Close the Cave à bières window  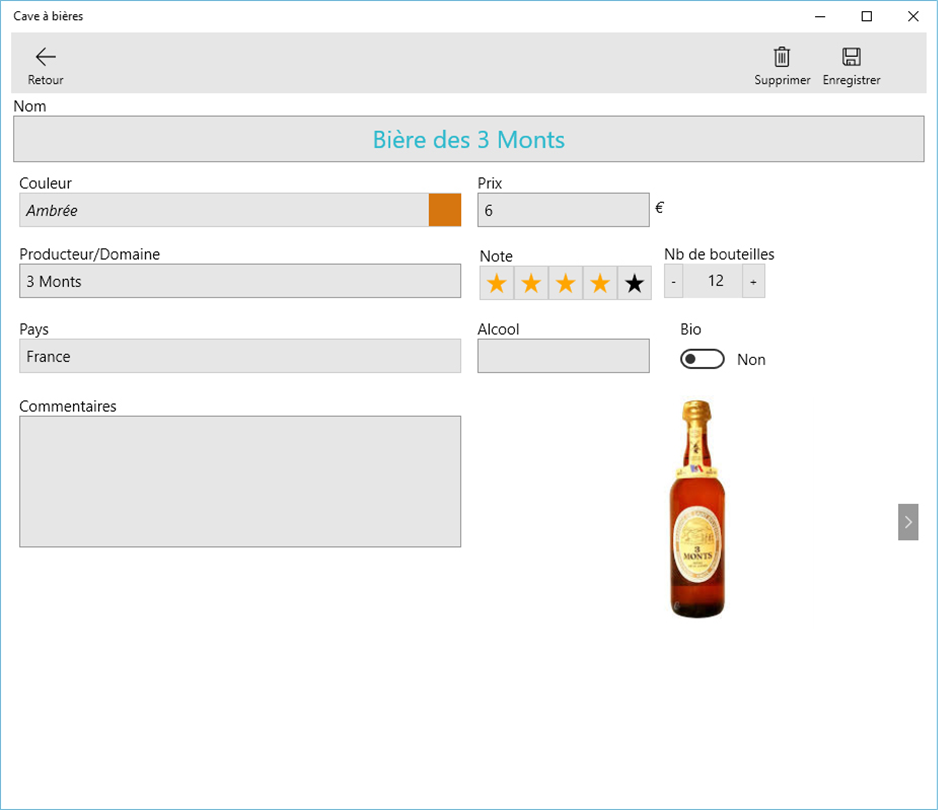[x=913, y=16]
